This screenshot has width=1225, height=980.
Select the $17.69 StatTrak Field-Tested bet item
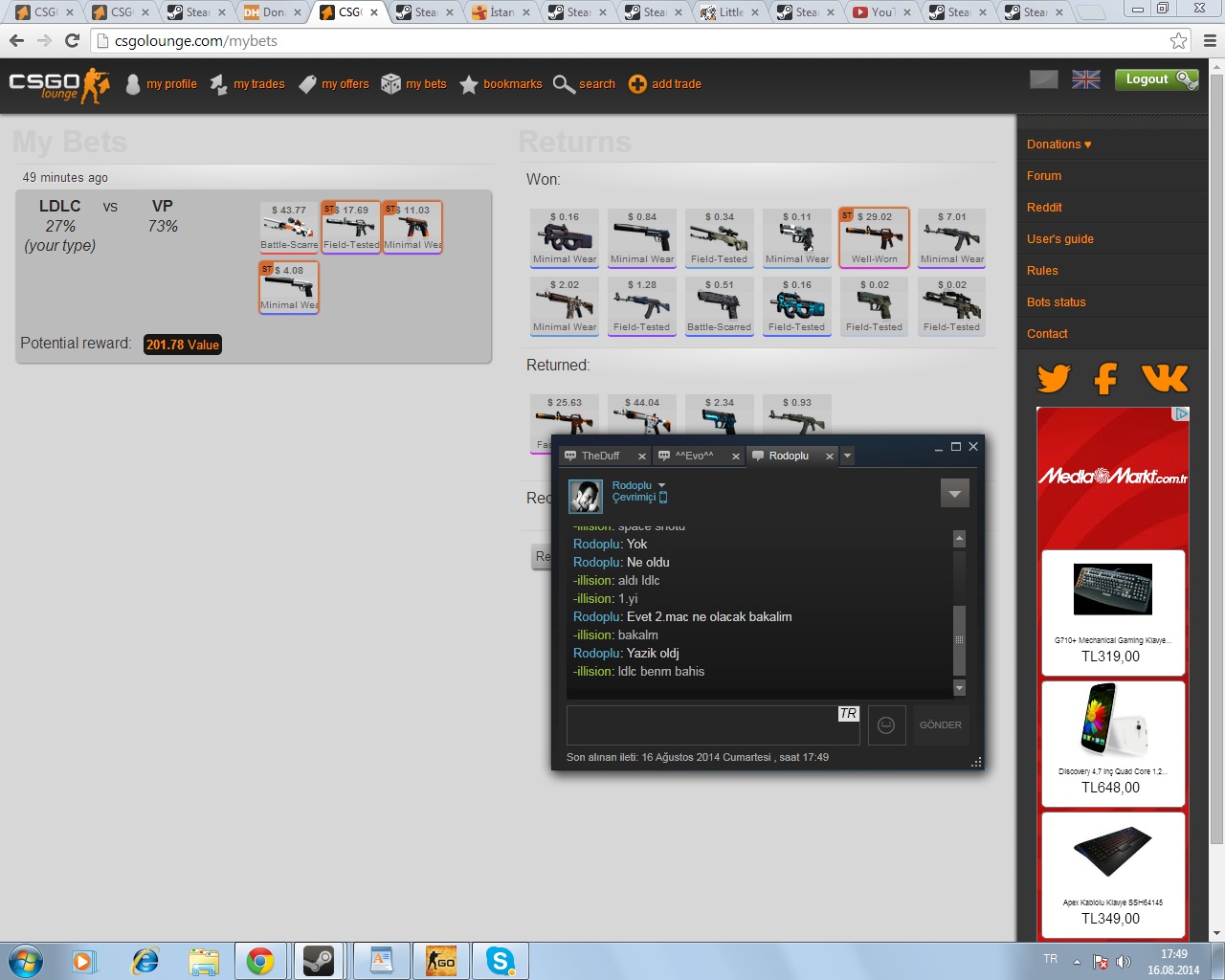pyautogui.click(x=351, y=227)
